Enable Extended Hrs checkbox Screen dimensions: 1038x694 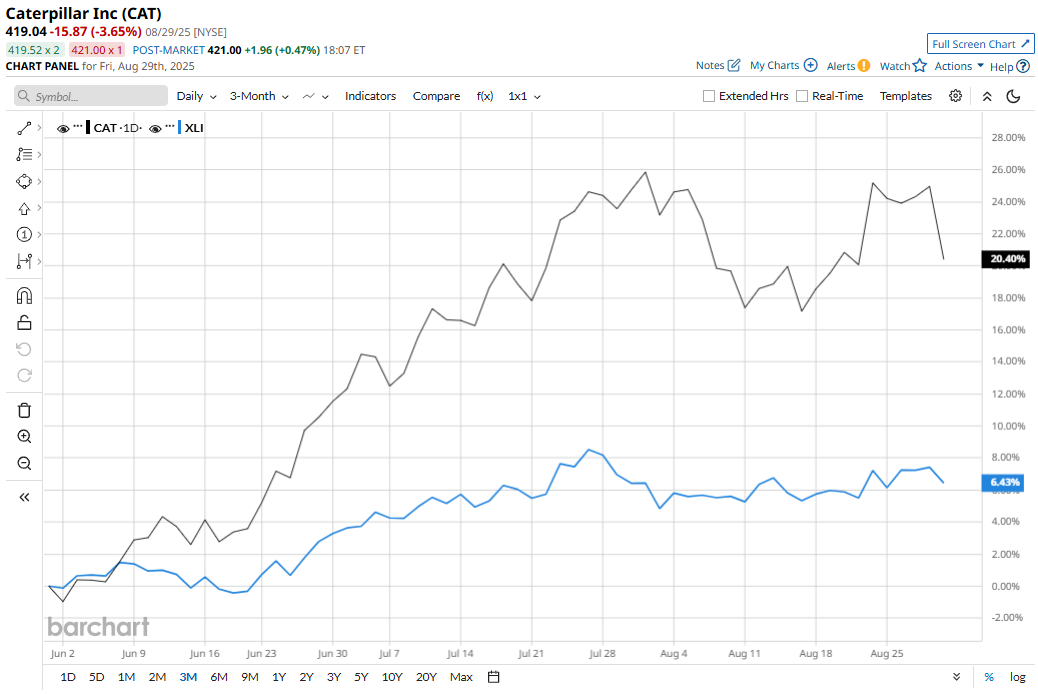(708, 96)
